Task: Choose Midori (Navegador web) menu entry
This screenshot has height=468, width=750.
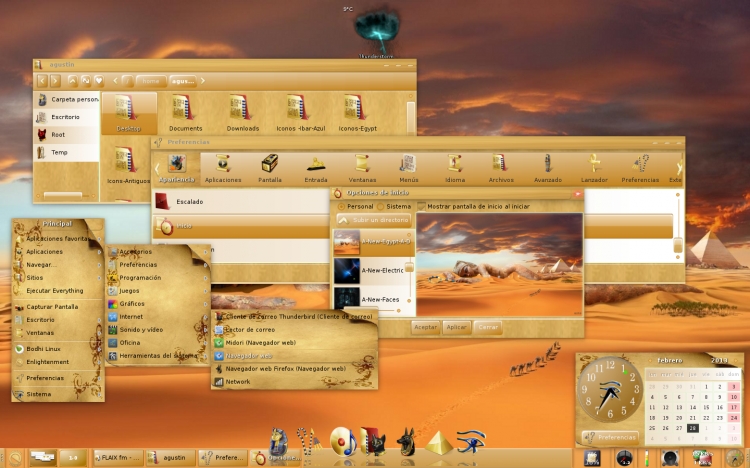Action: click(x=294, y=343)
